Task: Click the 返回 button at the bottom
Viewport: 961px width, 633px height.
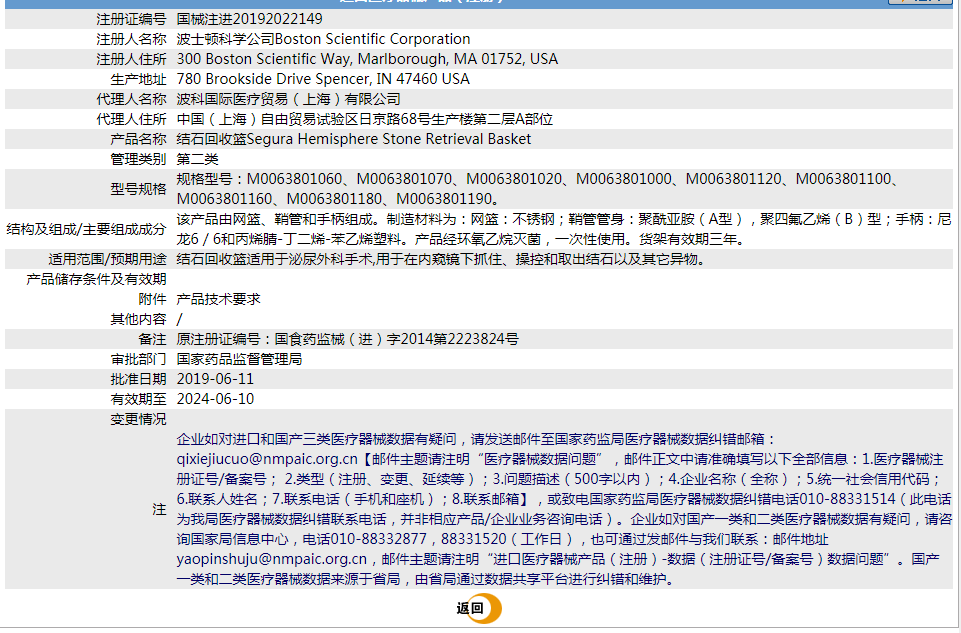Action: point(479,608)
